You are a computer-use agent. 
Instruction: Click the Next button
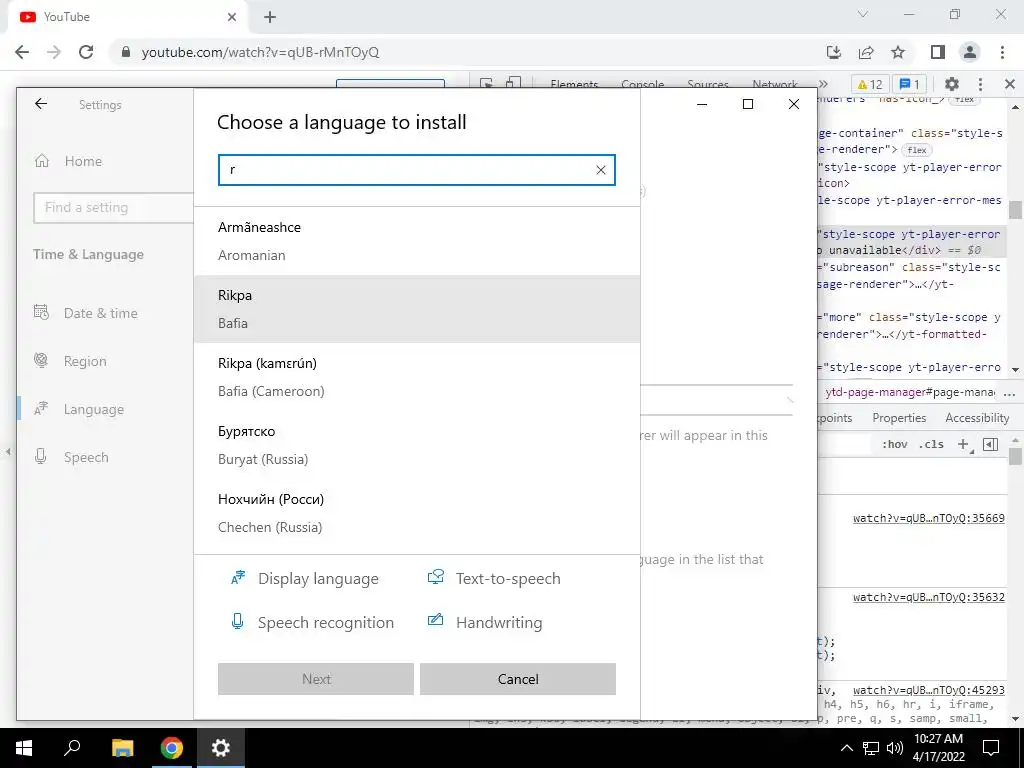tap(316, 679)
